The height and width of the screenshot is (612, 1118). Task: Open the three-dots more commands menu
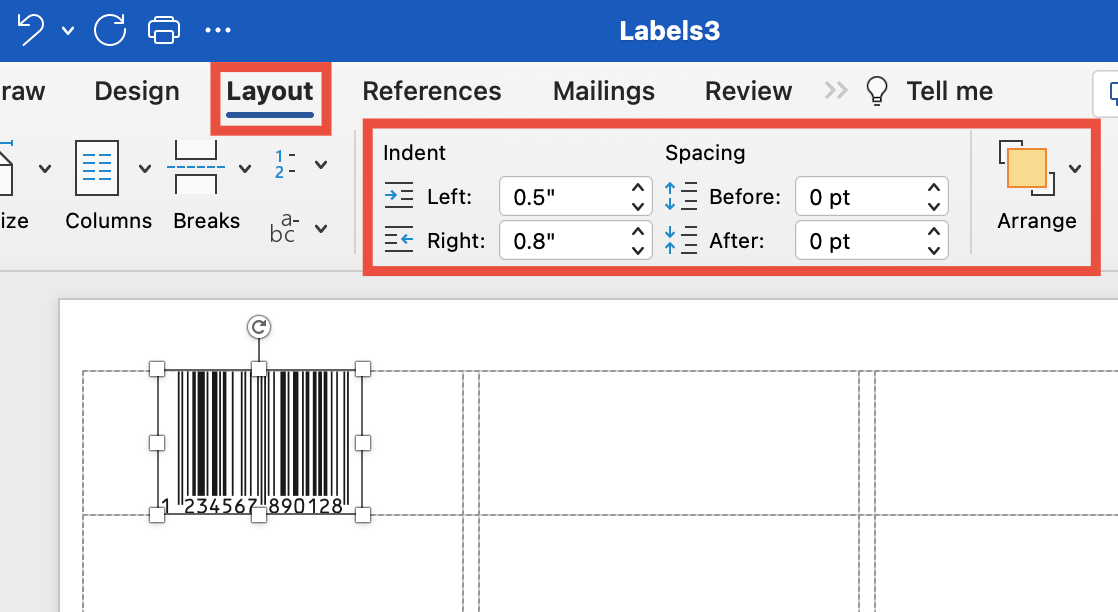coord(217,30)
